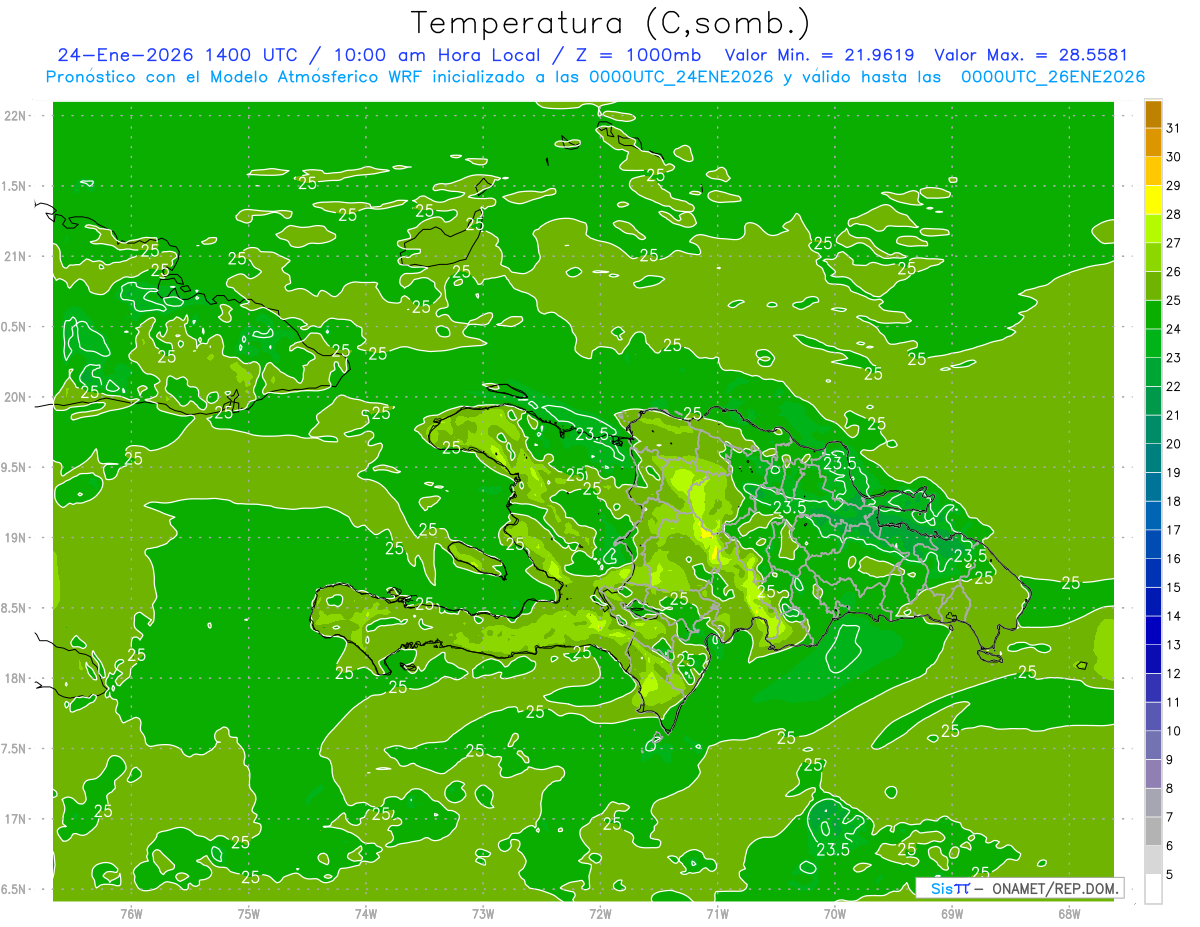Click the '25' value on the color scale legend
The width and height of the screenshot is (1200, 927).
pos(1174,300)
